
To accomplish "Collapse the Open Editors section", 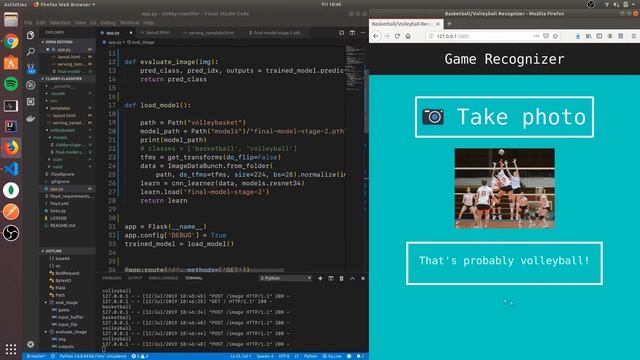I will [59, 42].
